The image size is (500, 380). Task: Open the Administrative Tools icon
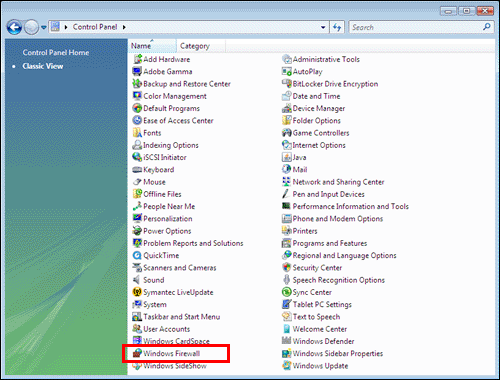[x=287, y=59]
